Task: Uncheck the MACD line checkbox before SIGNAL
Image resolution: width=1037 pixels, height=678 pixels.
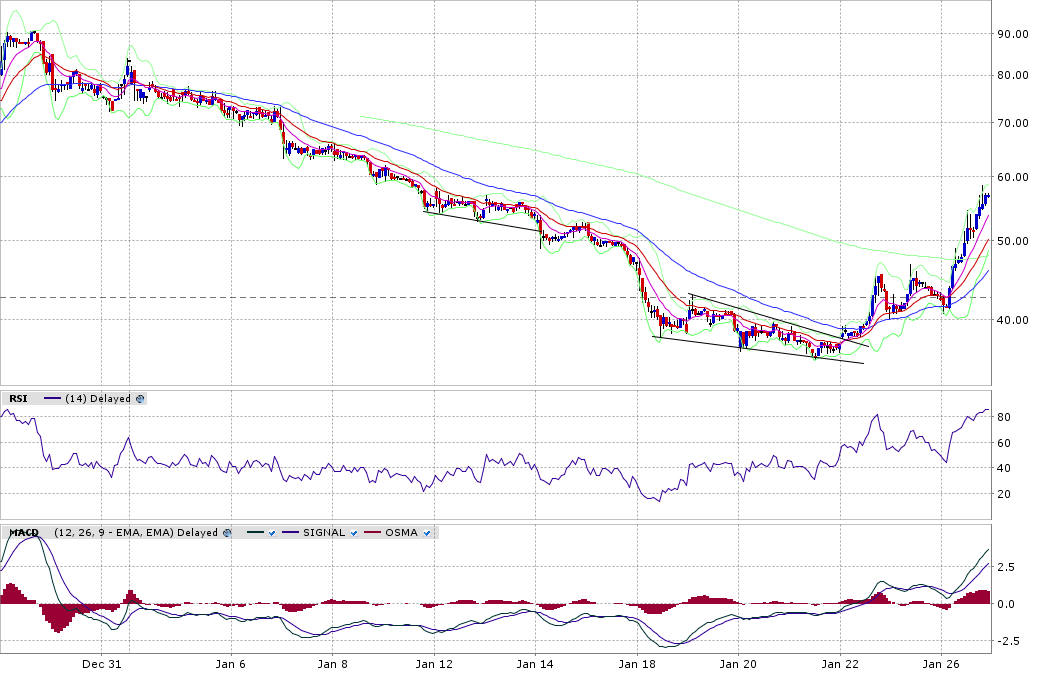Action: (x=272, y=533)
